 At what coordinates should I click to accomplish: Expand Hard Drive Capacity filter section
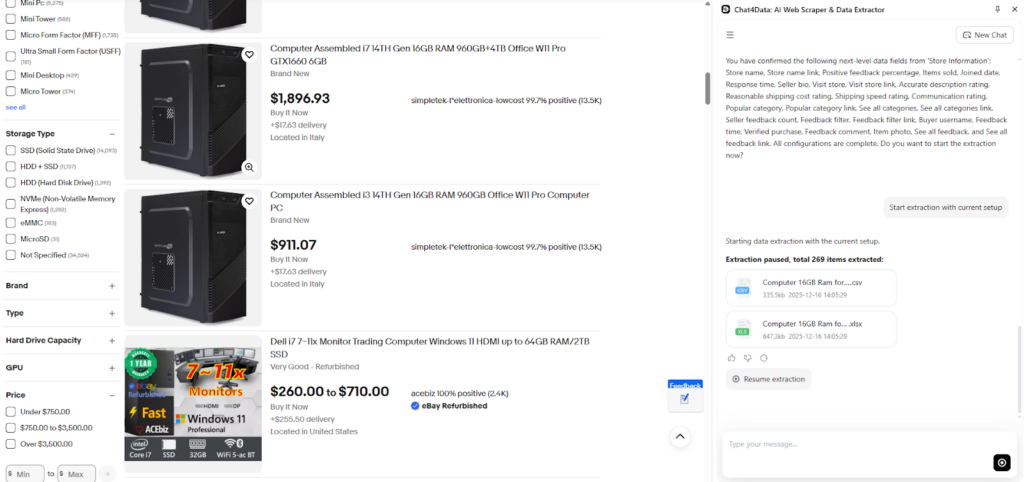pyautogui.click(x=112, y=341)
